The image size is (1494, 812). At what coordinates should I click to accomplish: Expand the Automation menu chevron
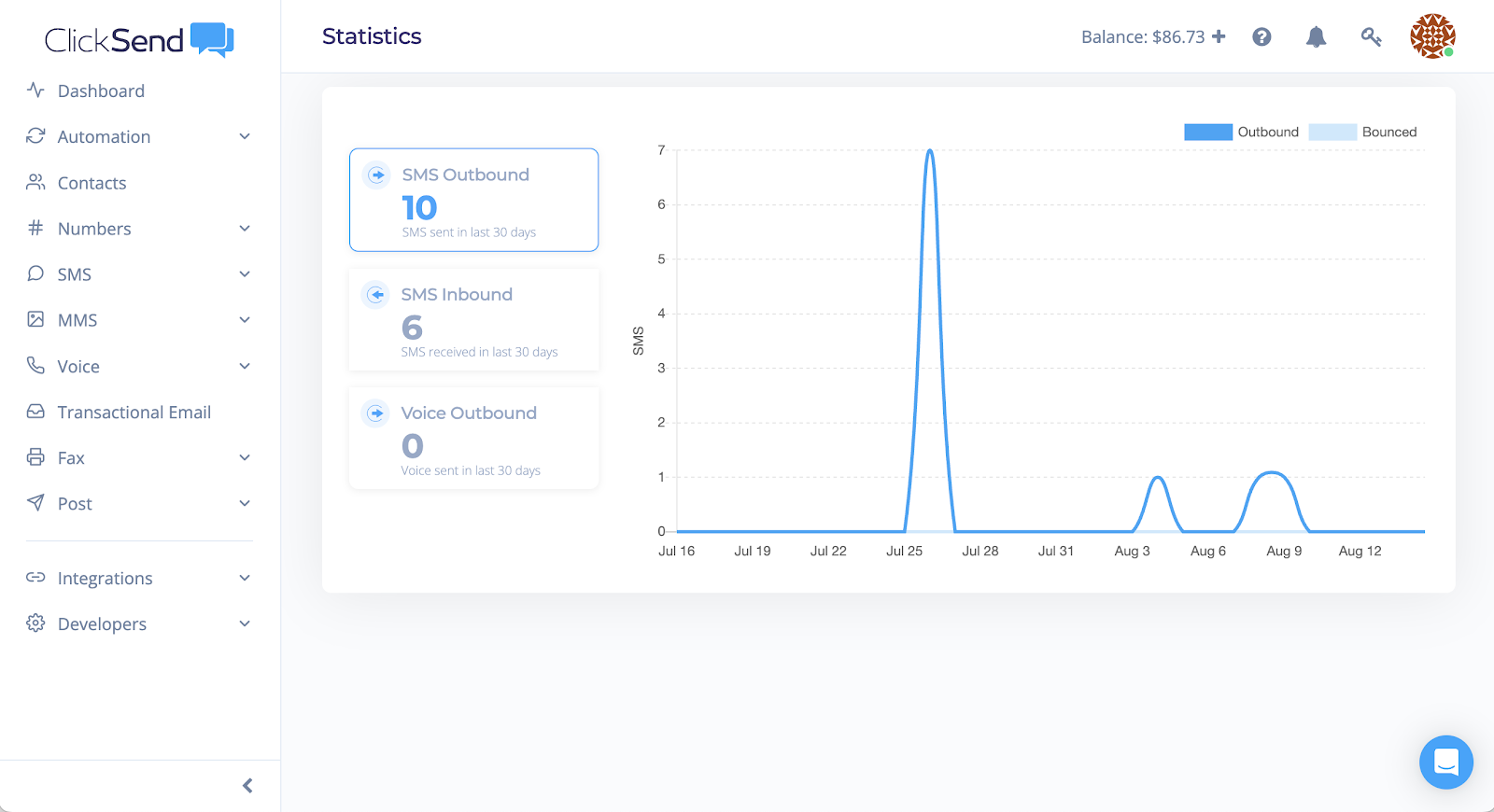click(245, 136)
